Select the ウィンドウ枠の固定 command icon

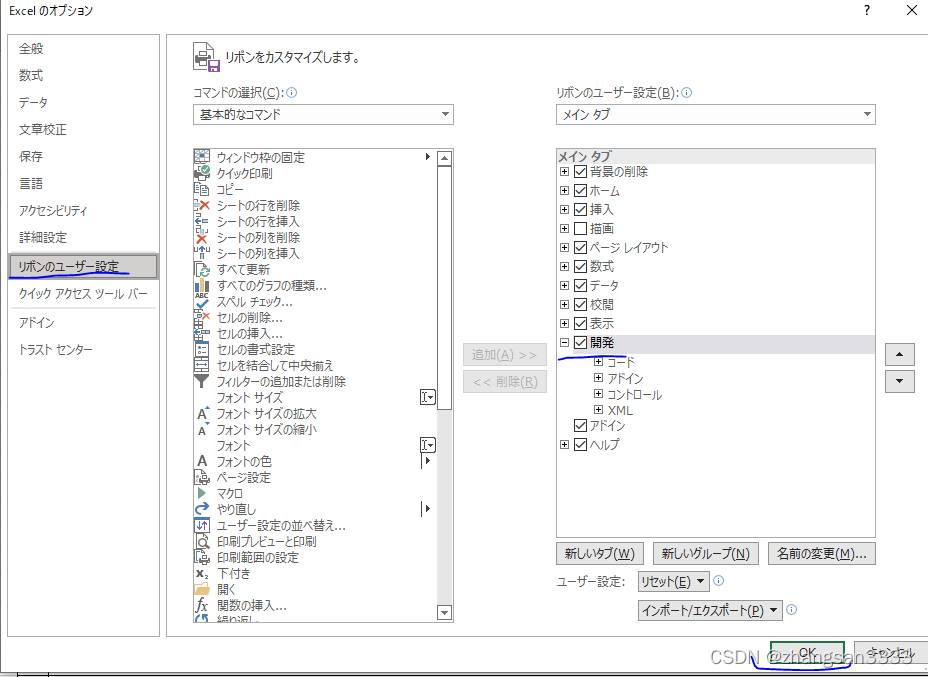[202, 157]
